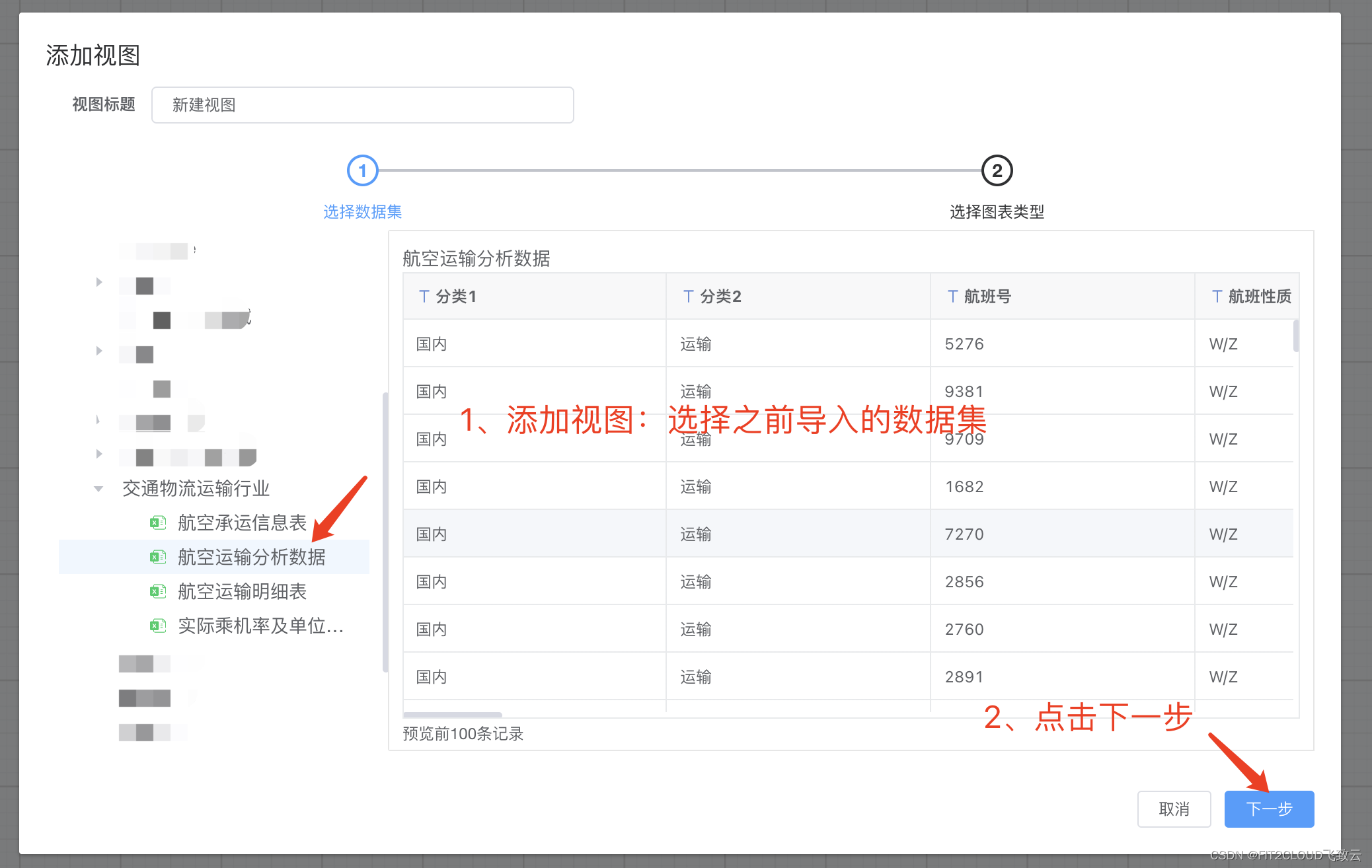This screenshot has width=1372, height=868.
Task: Select the 航空运输明细表 dataset
Action: (243, 591)
